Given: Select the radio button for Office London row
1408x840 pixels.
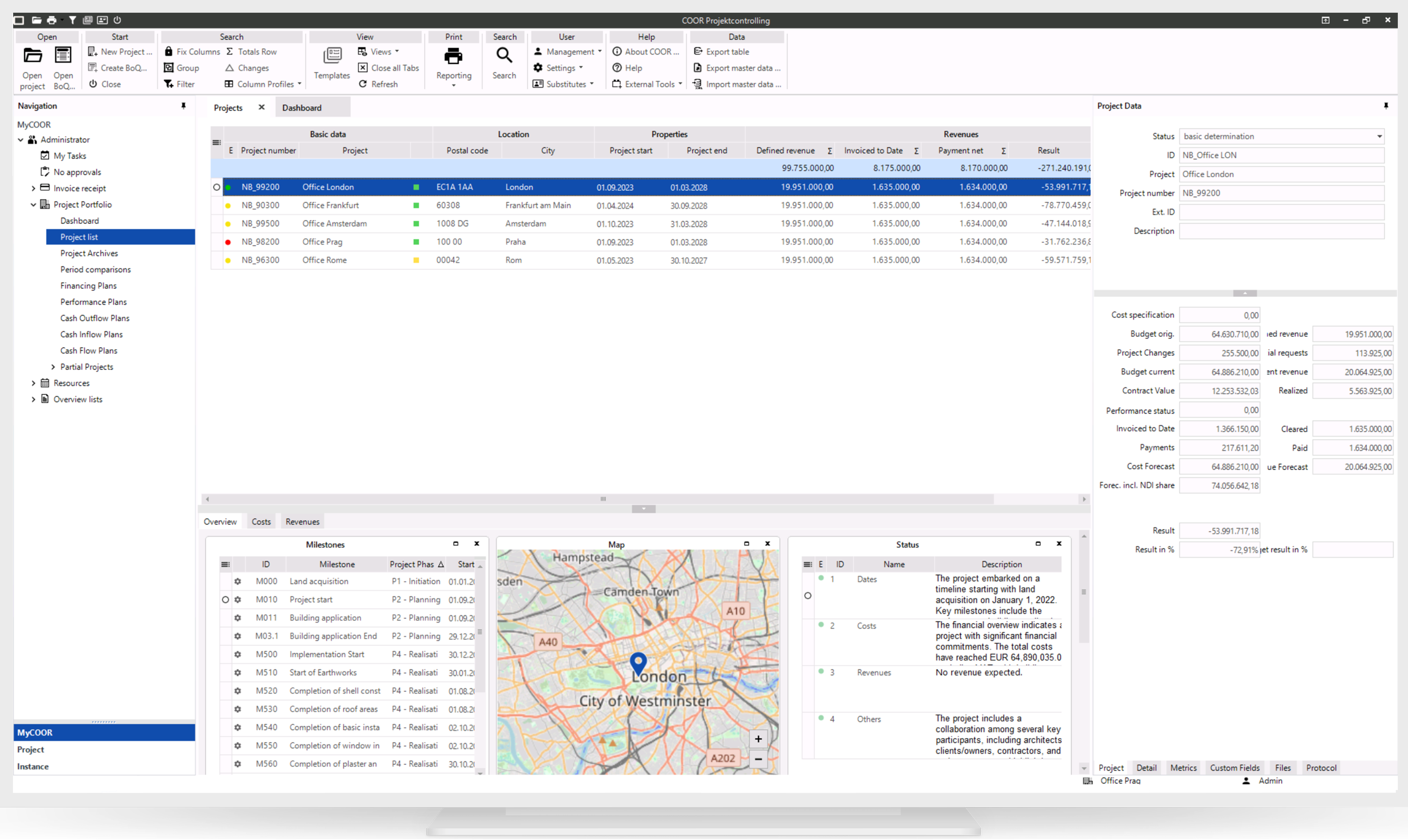Looking at the screenshot, I should (216, 187).
